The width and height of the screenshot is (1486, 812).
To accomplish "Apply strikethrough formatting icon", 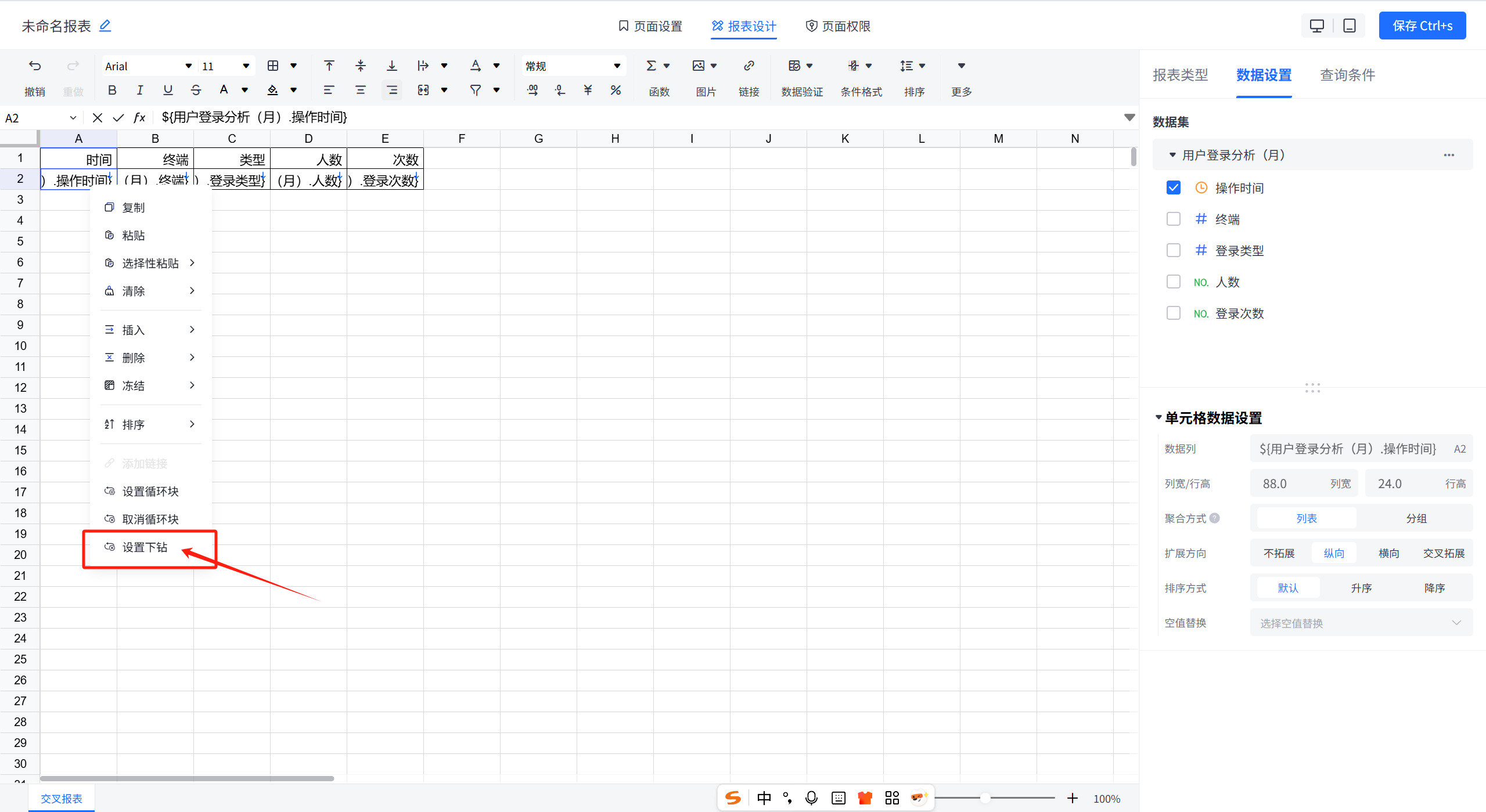I will point(196,90).
